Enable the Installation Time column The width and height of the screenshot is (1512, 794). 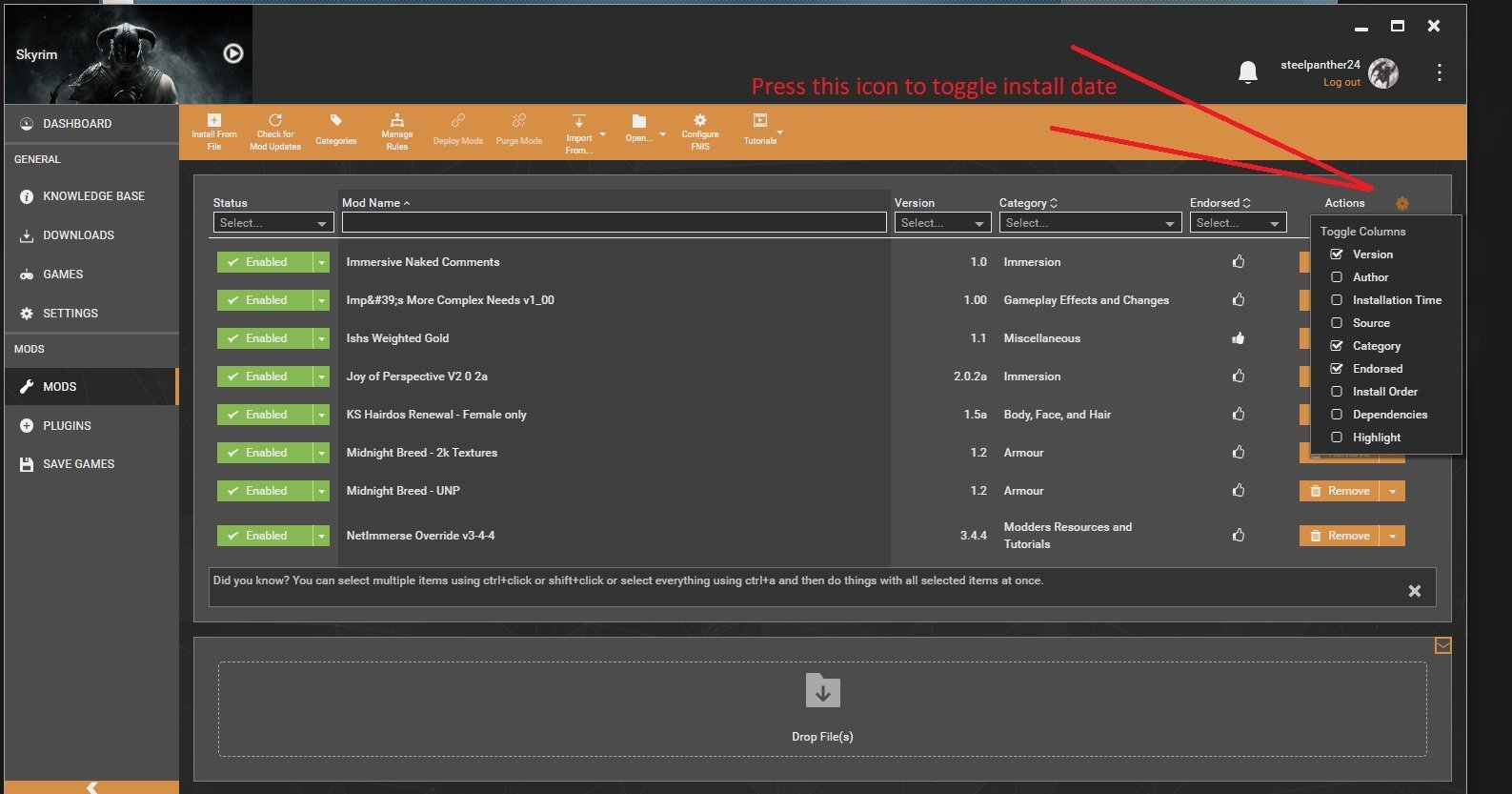[1337, 300]
